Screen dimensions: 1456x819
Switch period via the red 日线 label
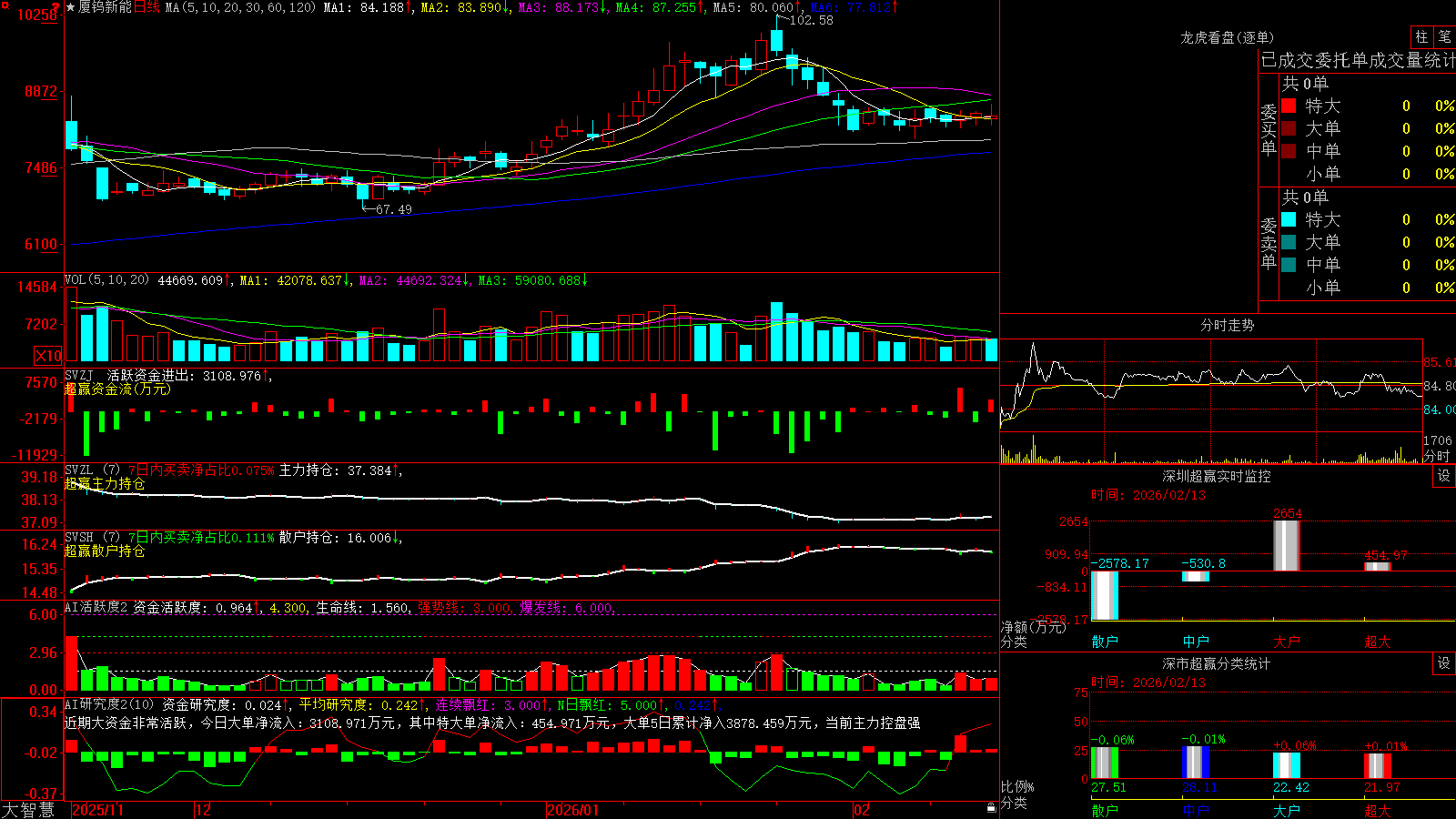147,7
